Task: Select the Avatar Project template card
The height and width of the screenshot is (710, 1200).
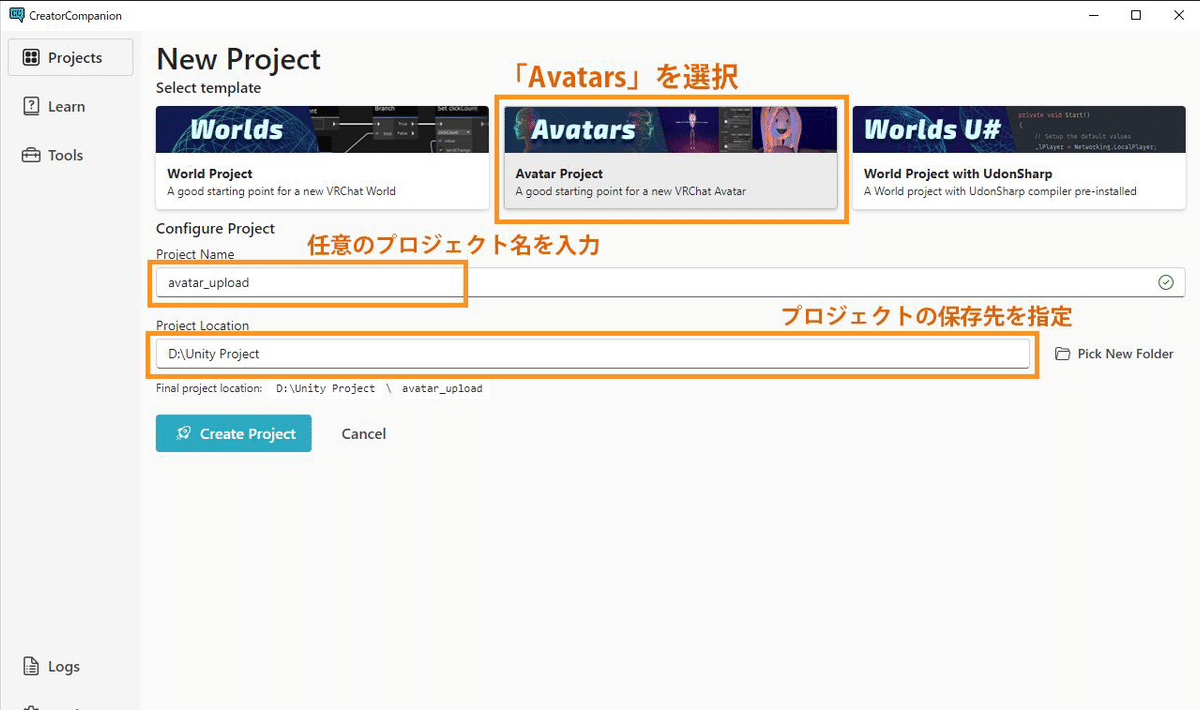Action: pyautogui.click(x=670, y=157)
